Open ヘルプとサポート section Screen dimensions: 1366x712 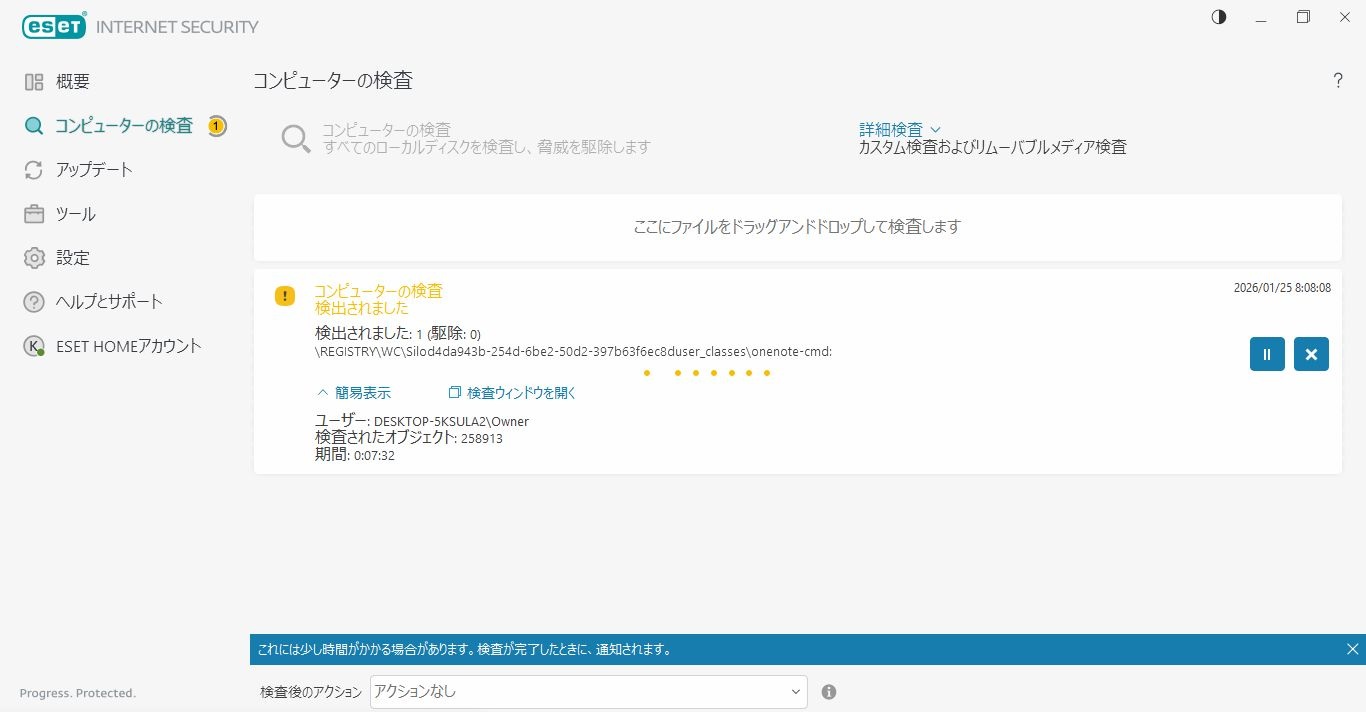click(x=108, y=302)
